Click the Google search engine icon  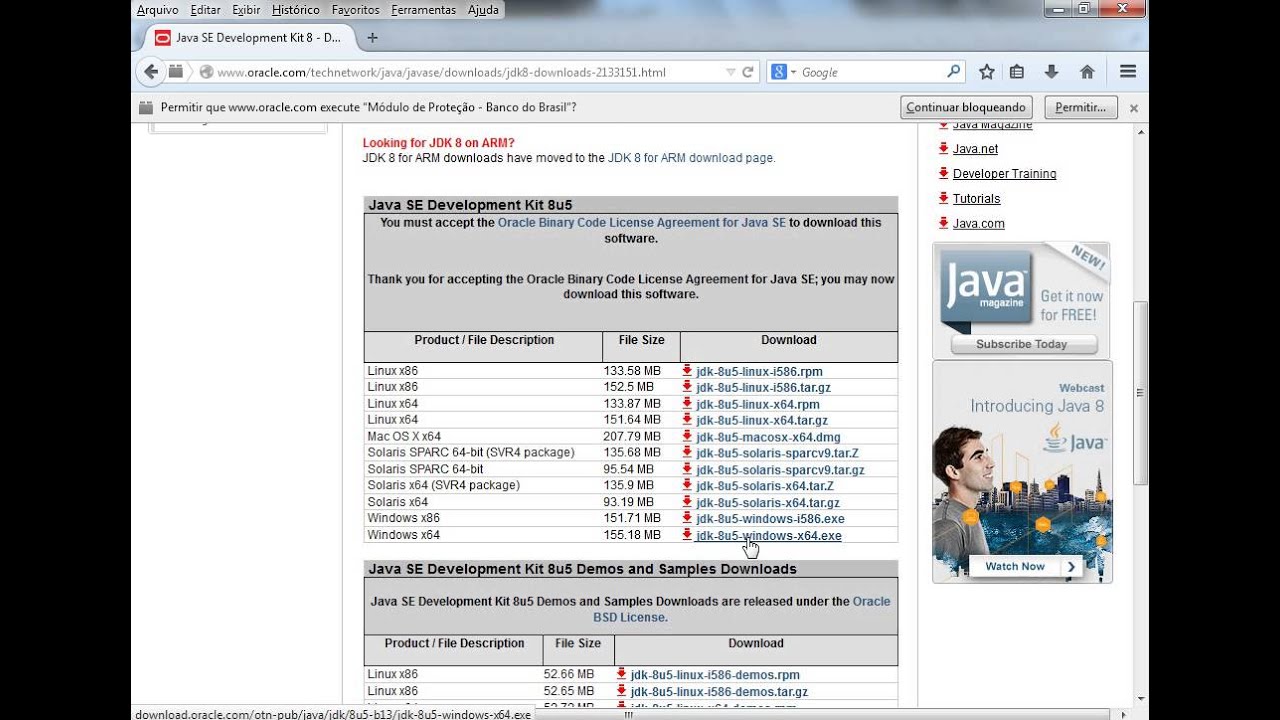[x=778, y=72]
